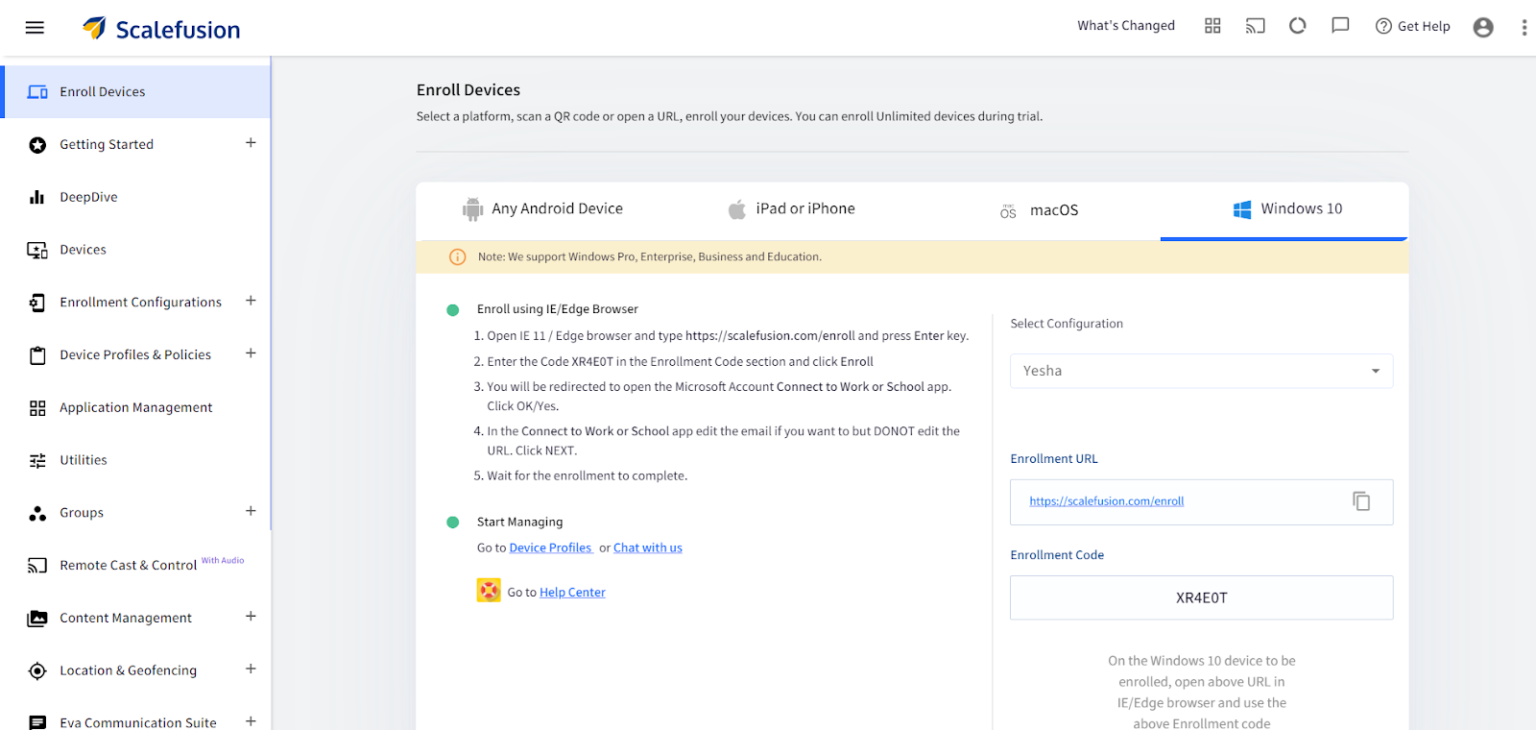1536x730 pixels.
Task: Expand the Enrollment Configurations section
Action: (x=251, y=301)
